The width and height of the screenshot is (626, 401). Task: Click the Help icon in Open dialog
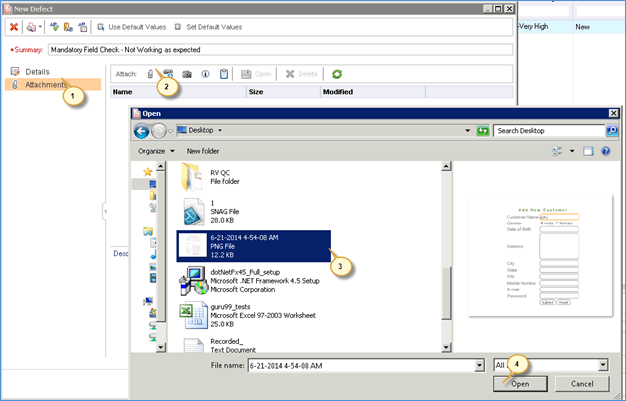610,151
